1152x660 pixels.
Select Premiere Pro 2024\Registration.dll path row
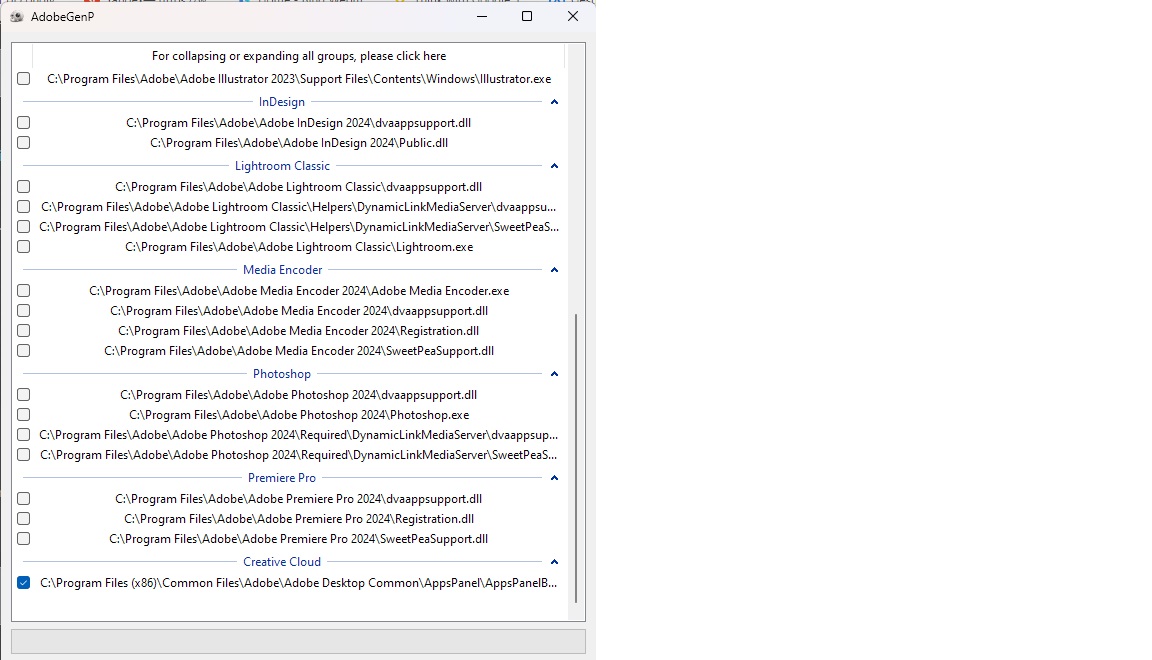(x=299, y=518)
